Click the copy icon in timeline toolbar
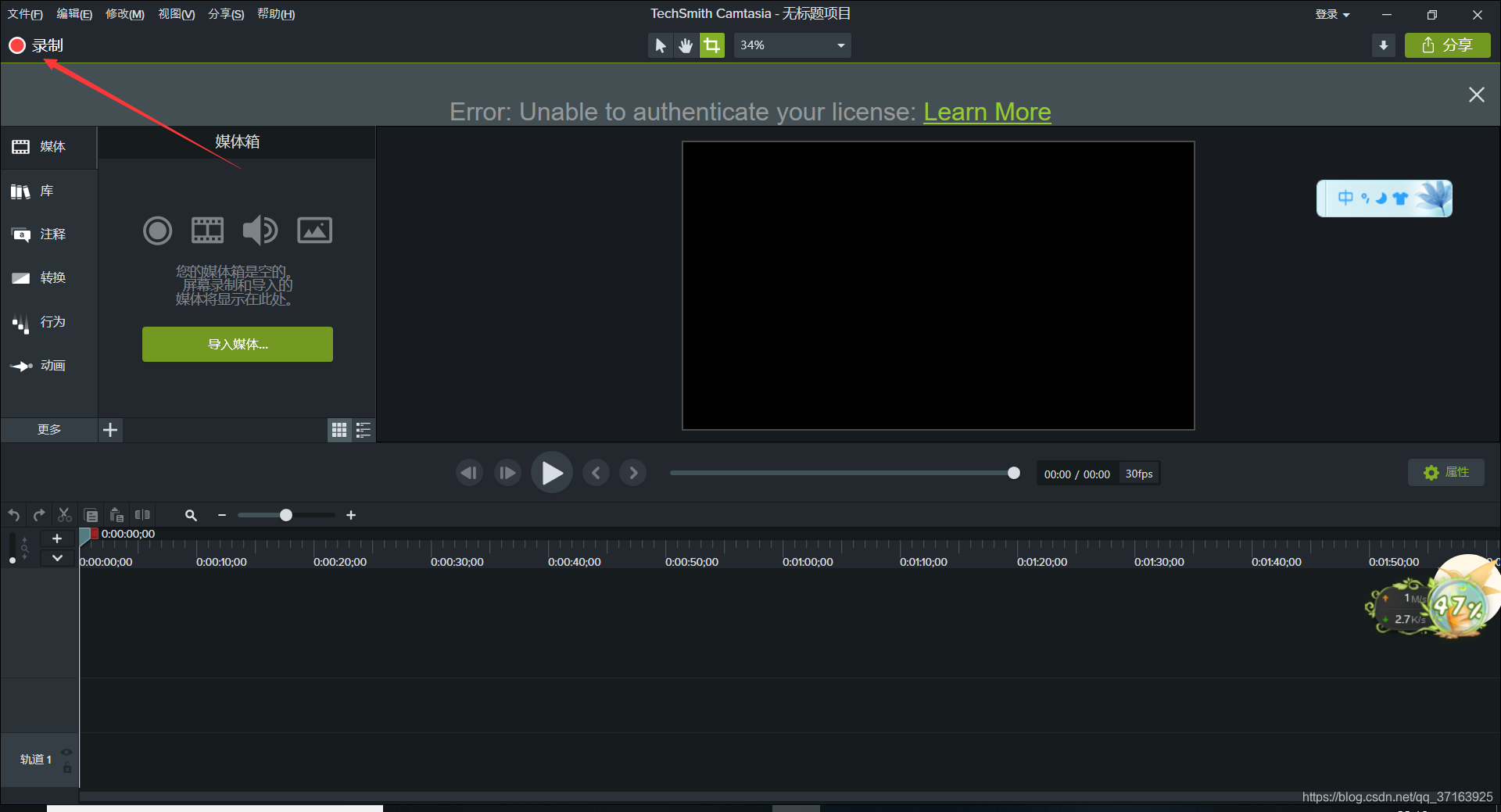Viewport: 1501px width, 812px height. pos(91,516)
